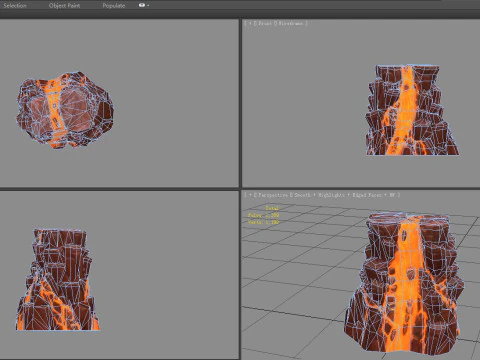Open the Populate ribbon tab
The height and width of the screenshot is (360, 480).
point(114,5)
